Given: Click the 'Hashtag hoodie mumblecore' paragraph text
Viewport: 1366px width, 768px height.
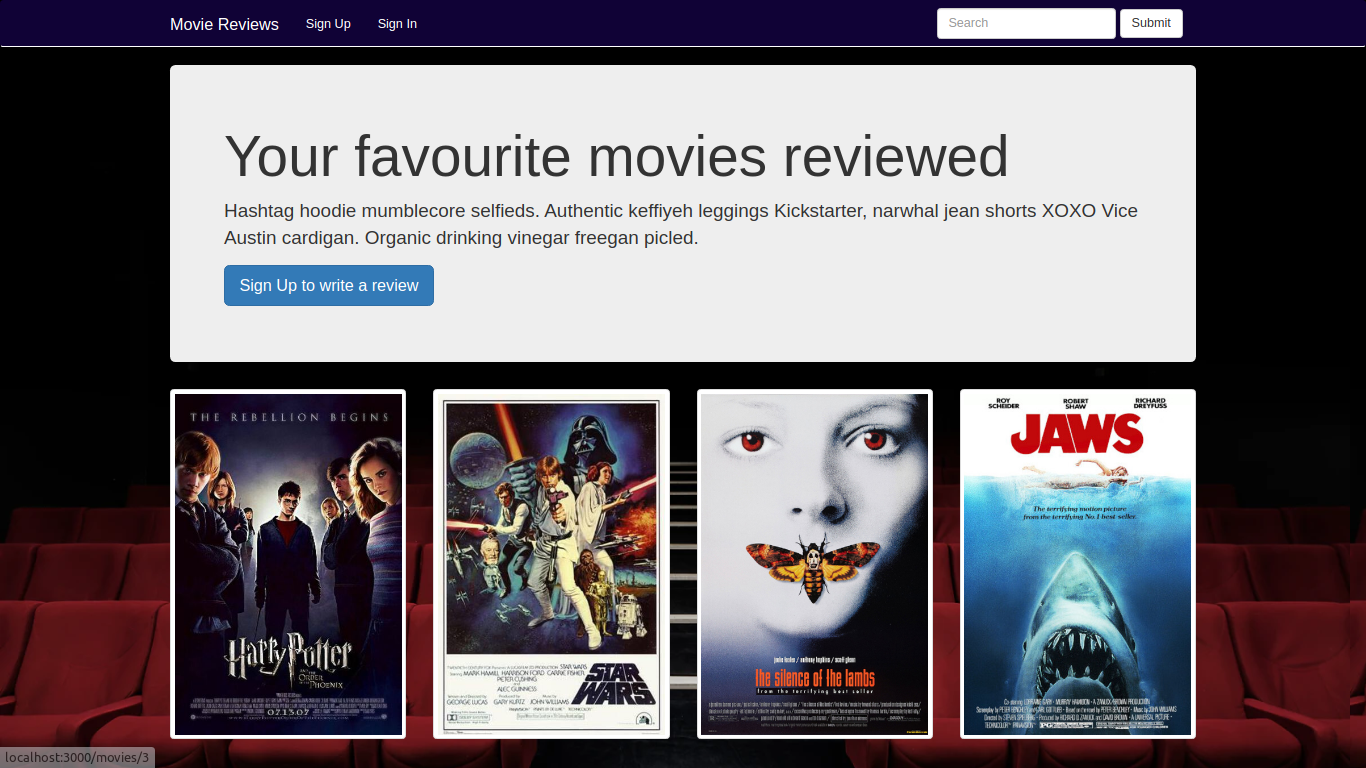Looking at the screenshot, I should [x=681, y=224].
